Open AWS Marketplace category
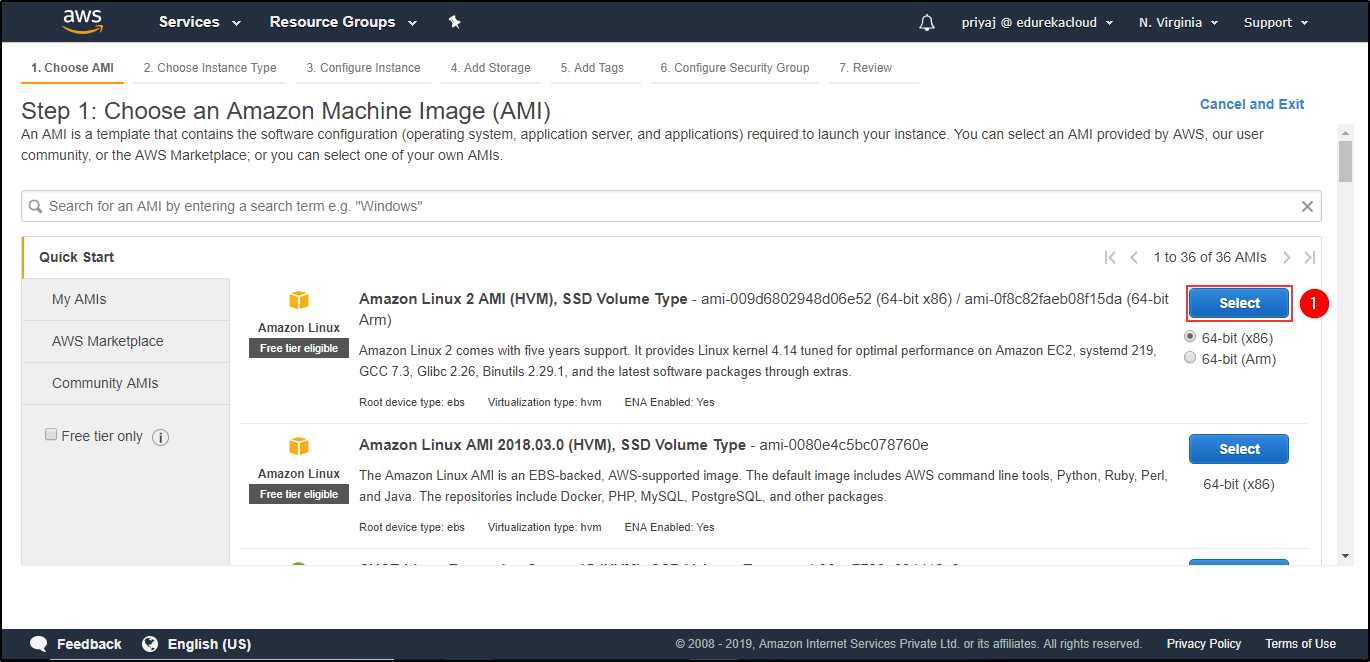 click(126, 341)
